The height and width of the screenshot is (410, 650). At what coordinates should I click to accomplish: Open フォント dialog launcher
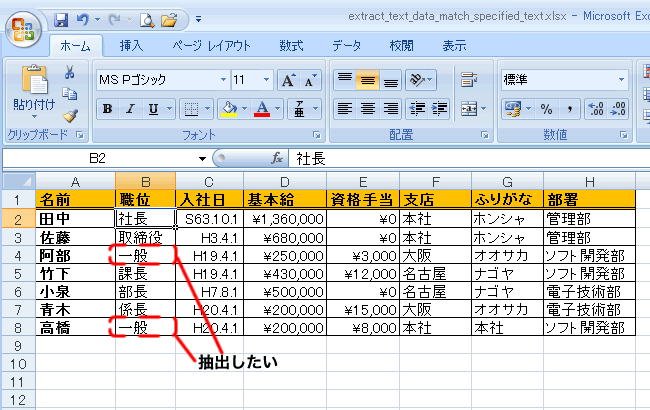[x=317, y=135]
